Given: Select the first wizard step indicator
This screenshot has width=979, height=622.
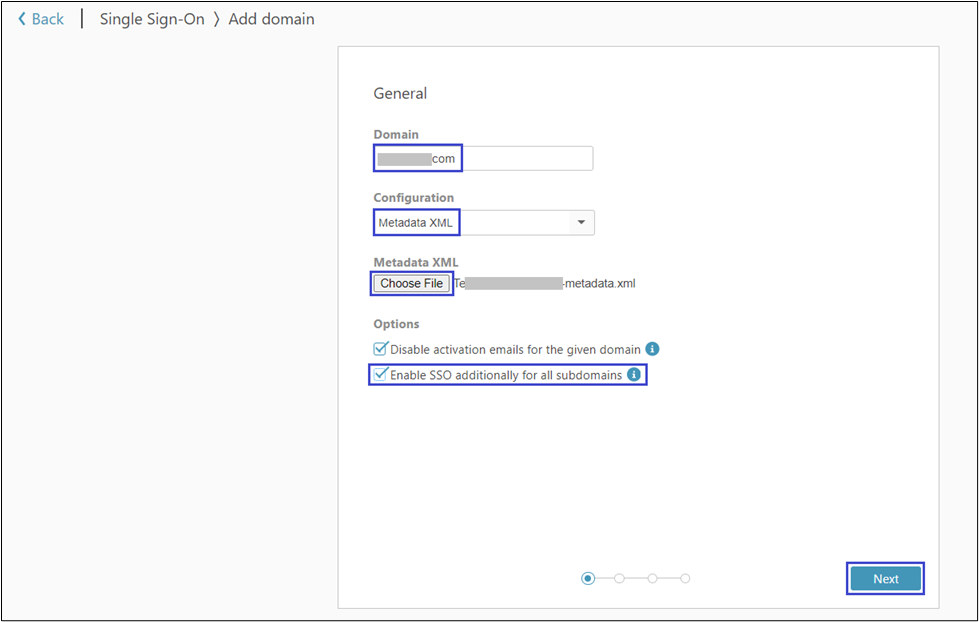Looking at the screenshot, I should pos(588,578).
